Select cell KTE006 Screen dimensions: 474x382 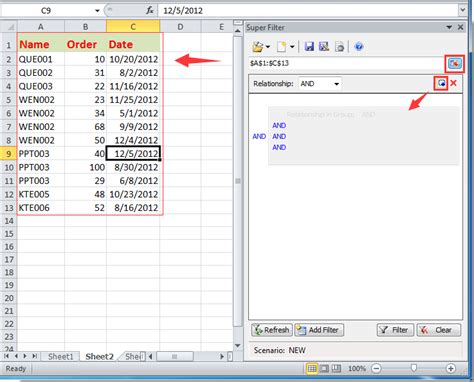[41, 208]
